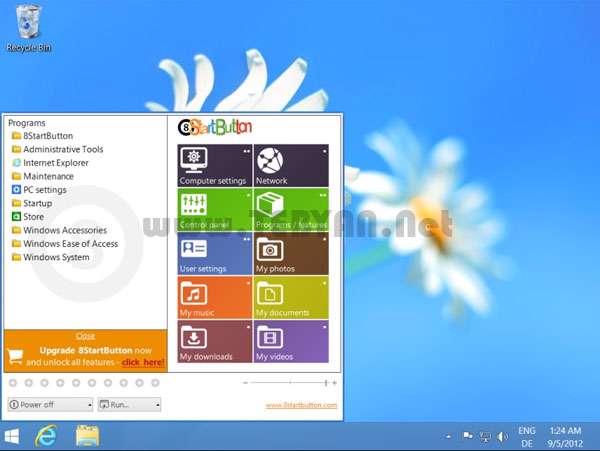
Task: Select the first round page dot
Action: [x=13, y=383]
